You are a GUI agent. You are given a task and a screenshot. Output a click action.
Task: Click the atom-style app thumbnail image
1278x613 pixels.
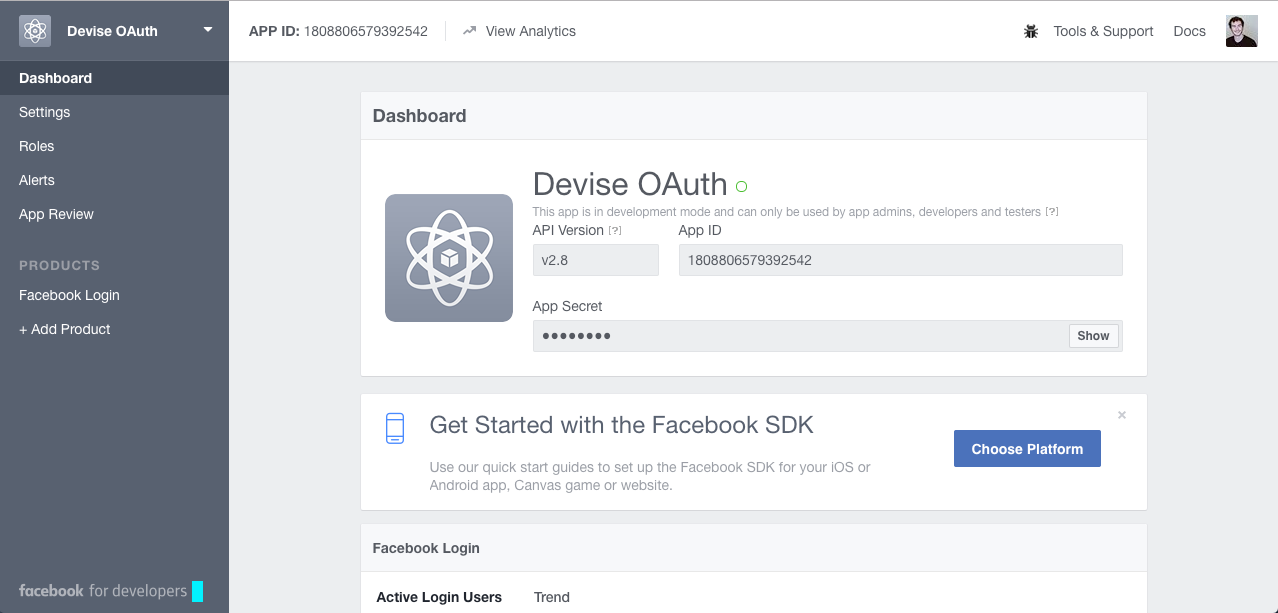(x=448, y=257)
